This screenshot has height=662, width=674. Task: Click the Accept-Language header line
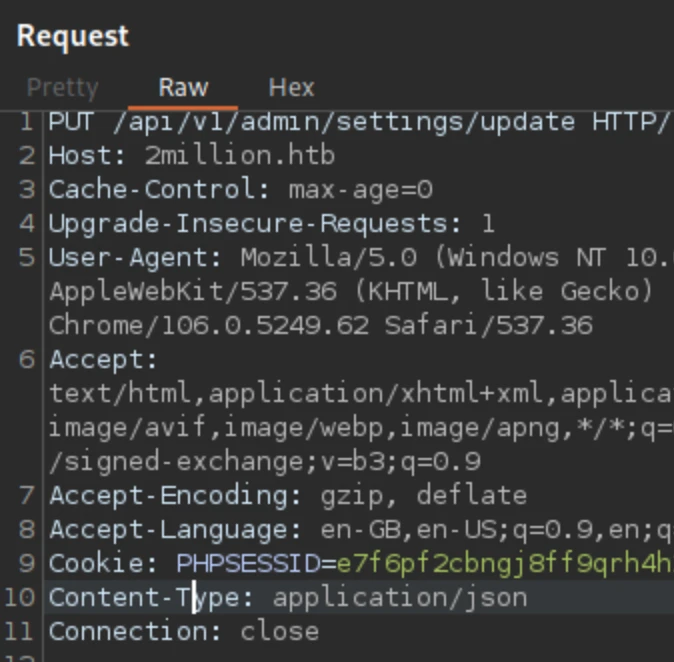pyautogui.click(x=361, y=530)
